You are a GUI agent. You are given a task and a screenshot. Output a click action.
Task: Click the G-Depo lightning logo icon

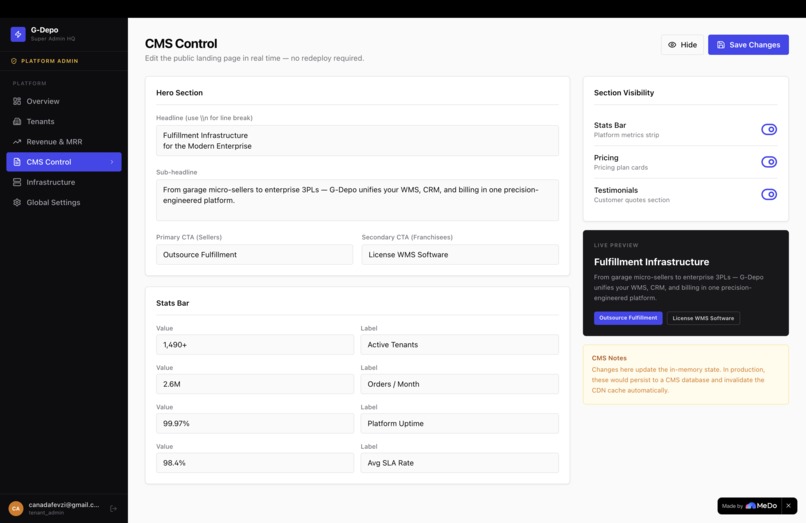pos(18,34)
